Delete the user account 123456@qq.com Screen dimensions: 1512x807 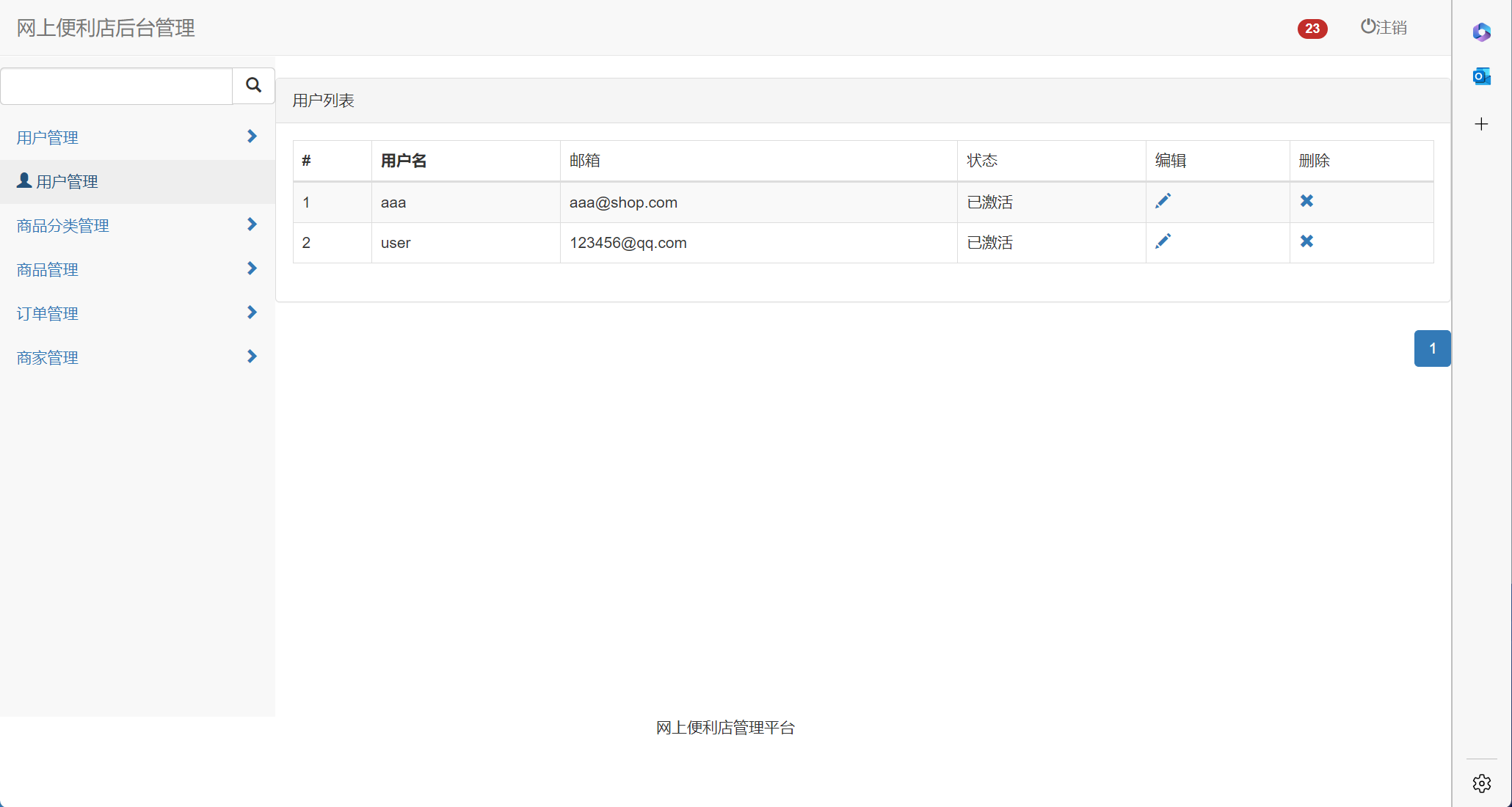tap(1306, 241)
